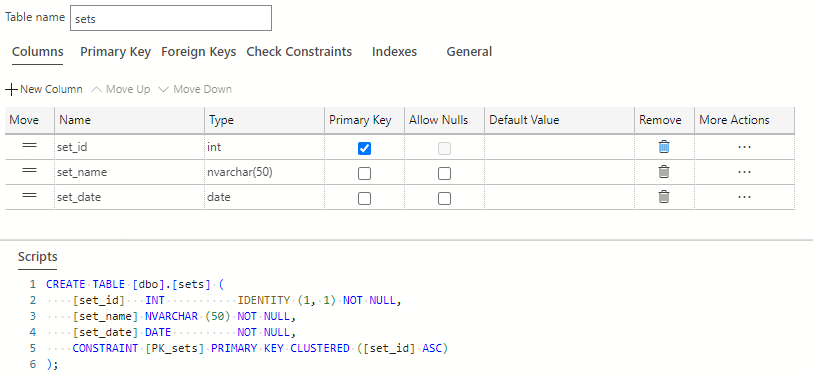Check Primary Key for set_date
The height and width of the screenshot is (375, 813).
click(365, 198)
